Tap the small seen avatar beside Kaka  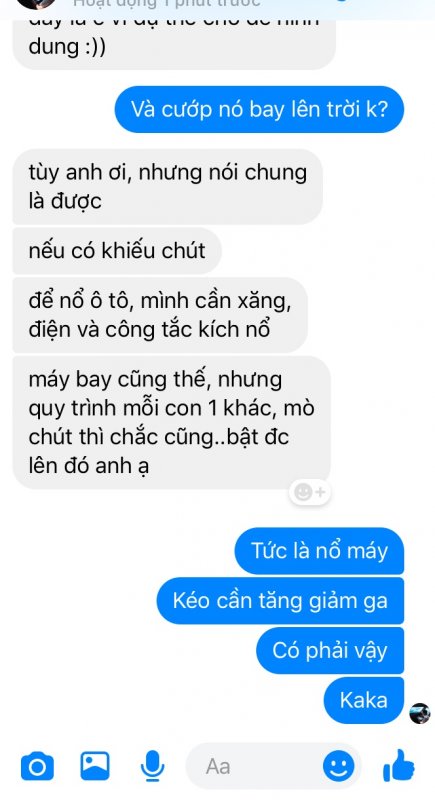coord(420,713)
